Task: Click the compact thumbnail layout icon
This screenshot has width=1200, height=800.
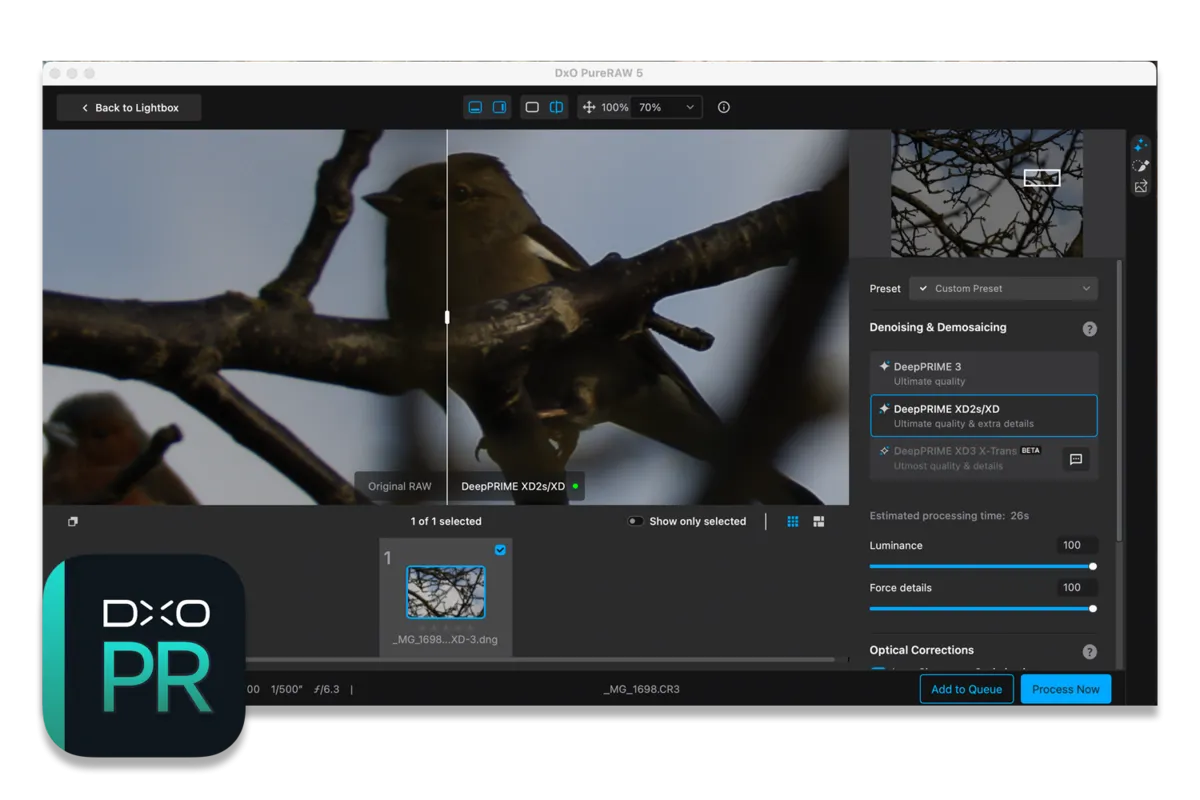Action: [x=818, y=521]
